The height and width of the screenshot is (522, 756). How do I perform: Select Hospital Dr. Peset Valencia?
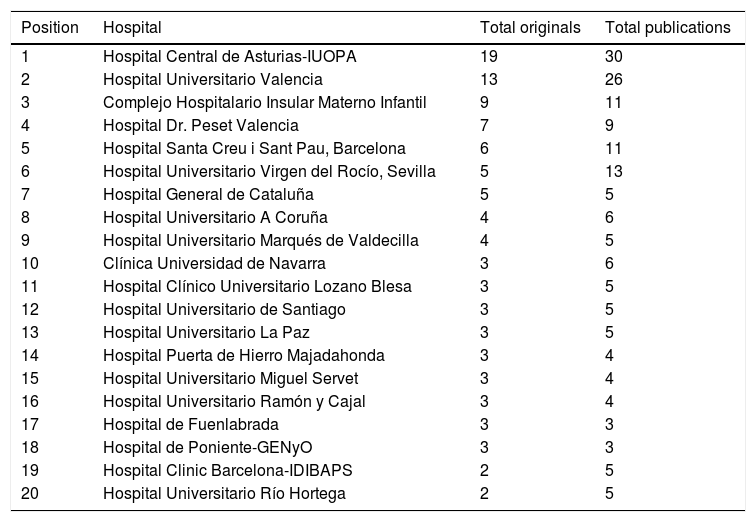201,126
